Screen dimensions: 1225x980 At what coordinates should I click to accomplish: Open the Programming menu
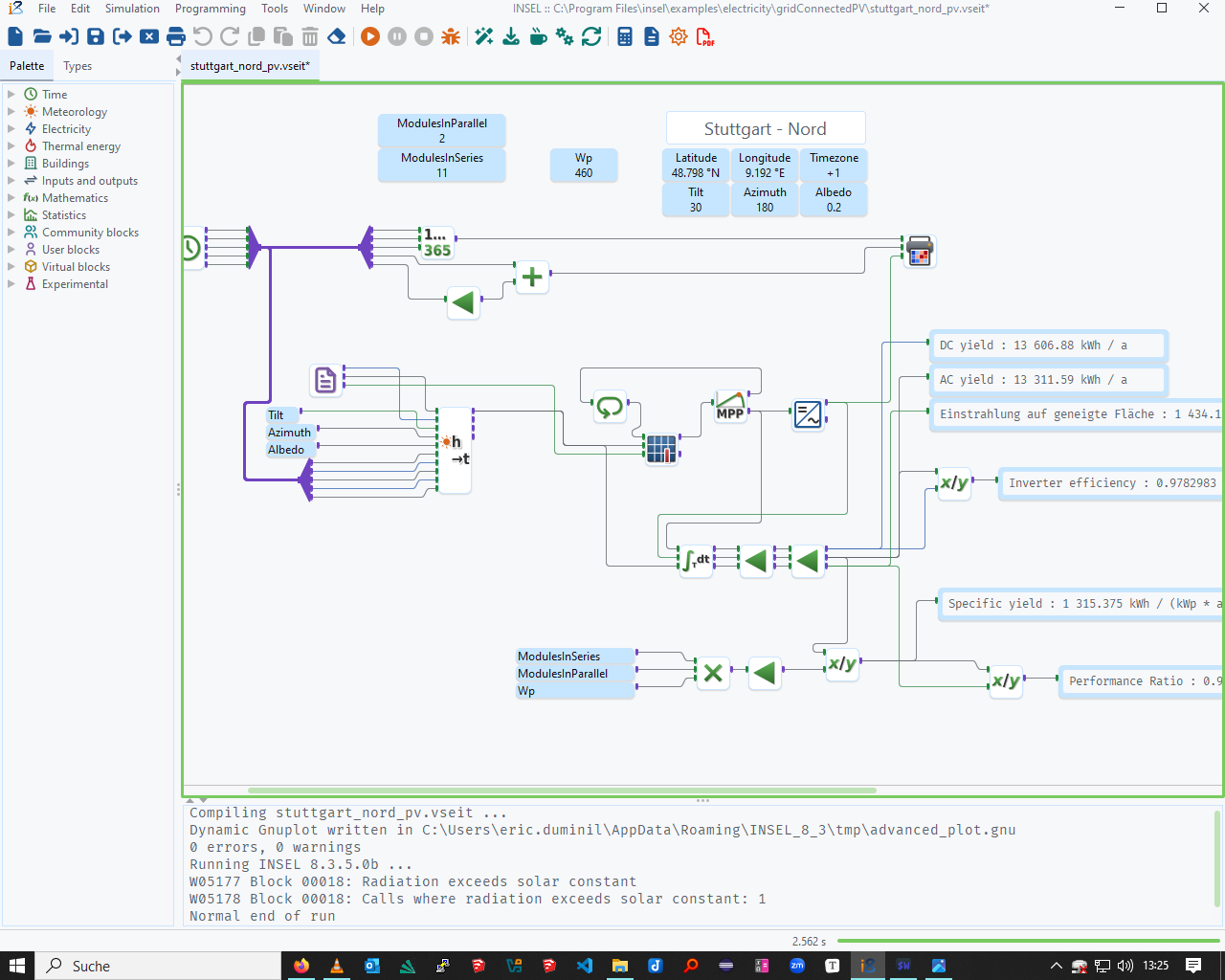(211, 9)
